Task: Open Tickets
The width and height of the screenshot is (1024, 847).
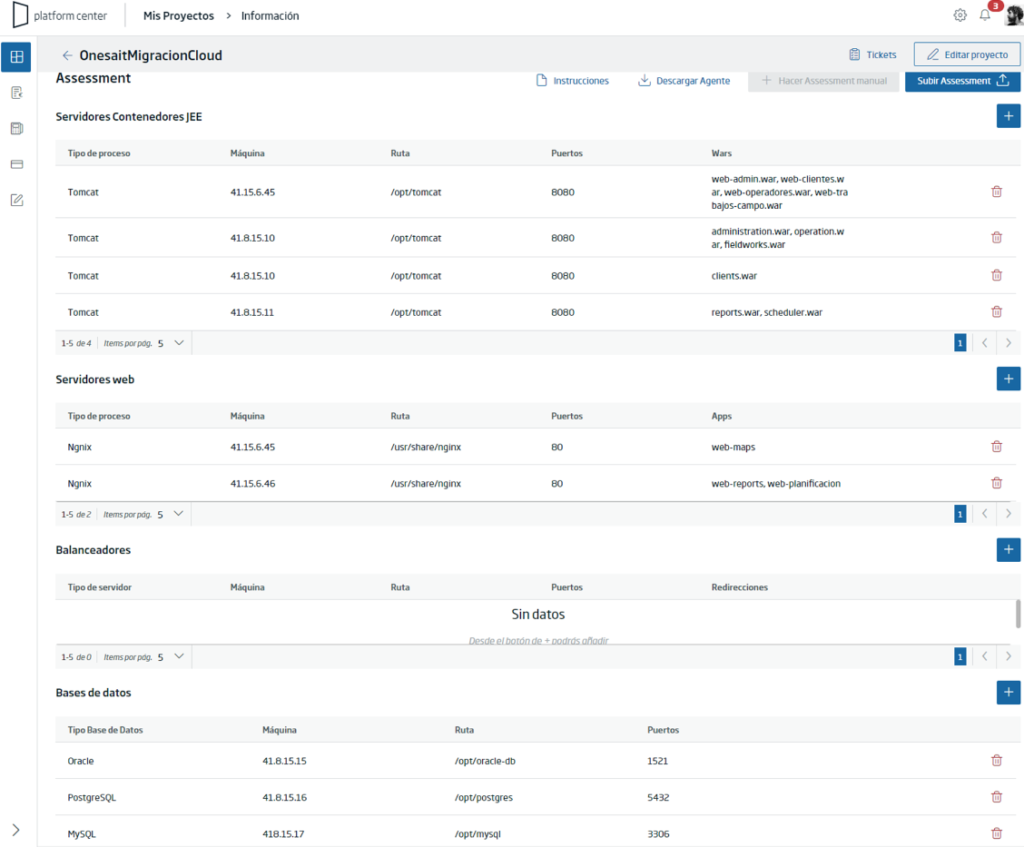Action: pos(872,55)
